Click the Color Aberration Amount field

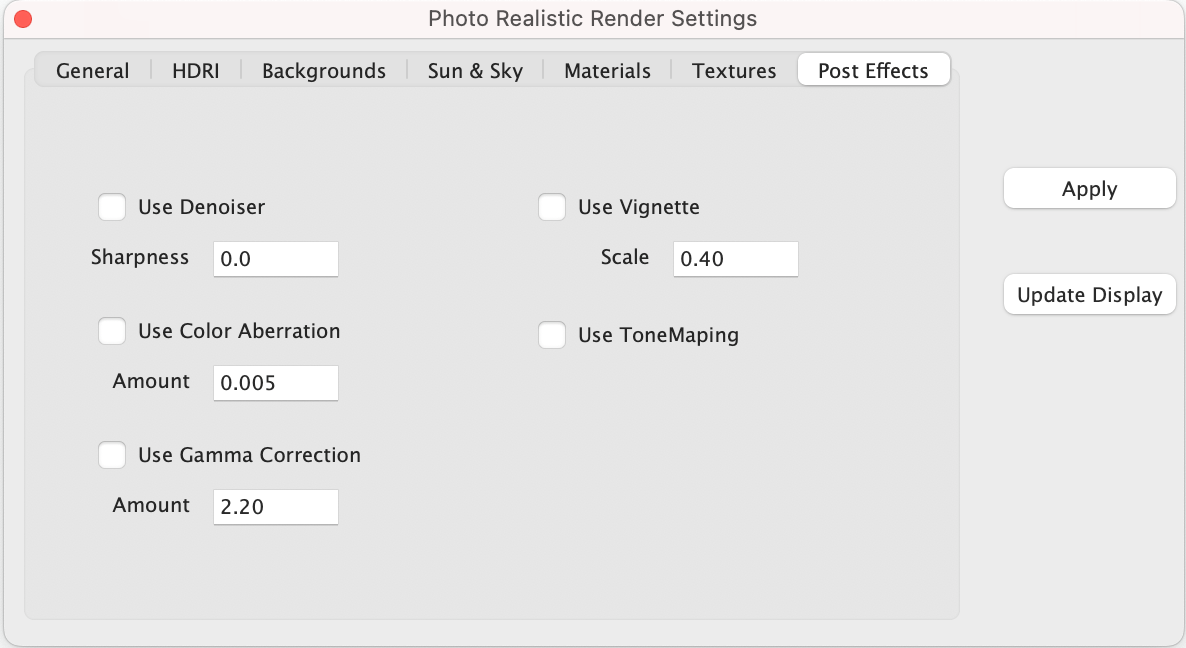(276, 382)
